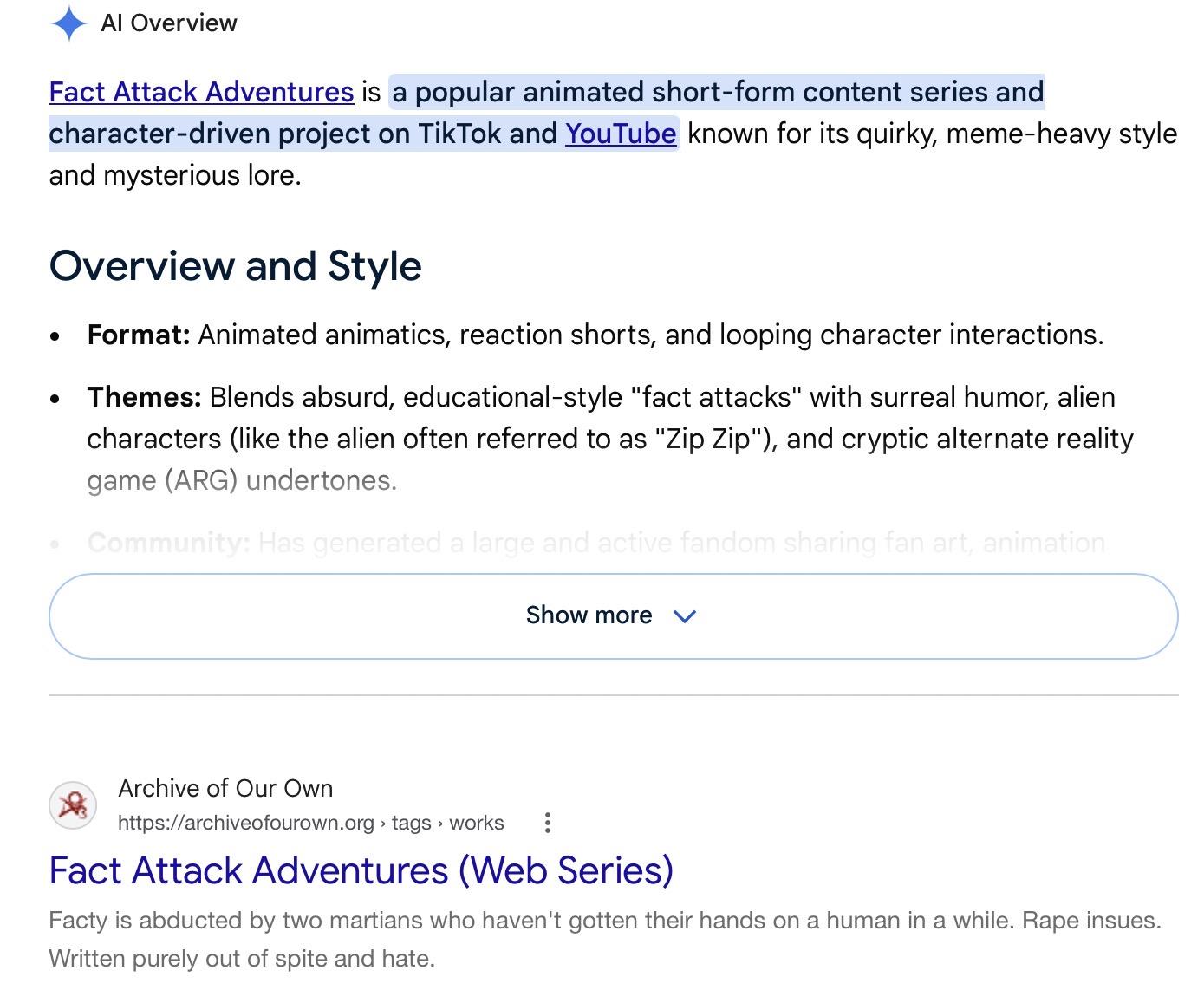1204x990 pixels.
Task: Click the Archive of Our Own site name
Action: click(225, 788)
